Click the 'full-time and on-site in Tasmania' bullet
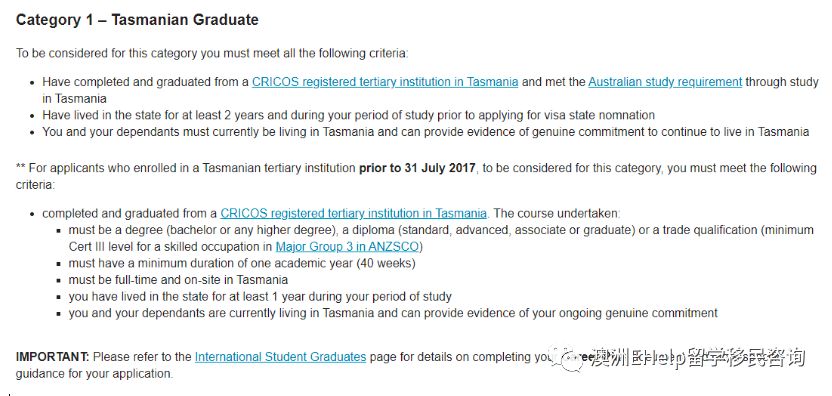The height and width of the screenshot is (396, 832). [178, 280]
